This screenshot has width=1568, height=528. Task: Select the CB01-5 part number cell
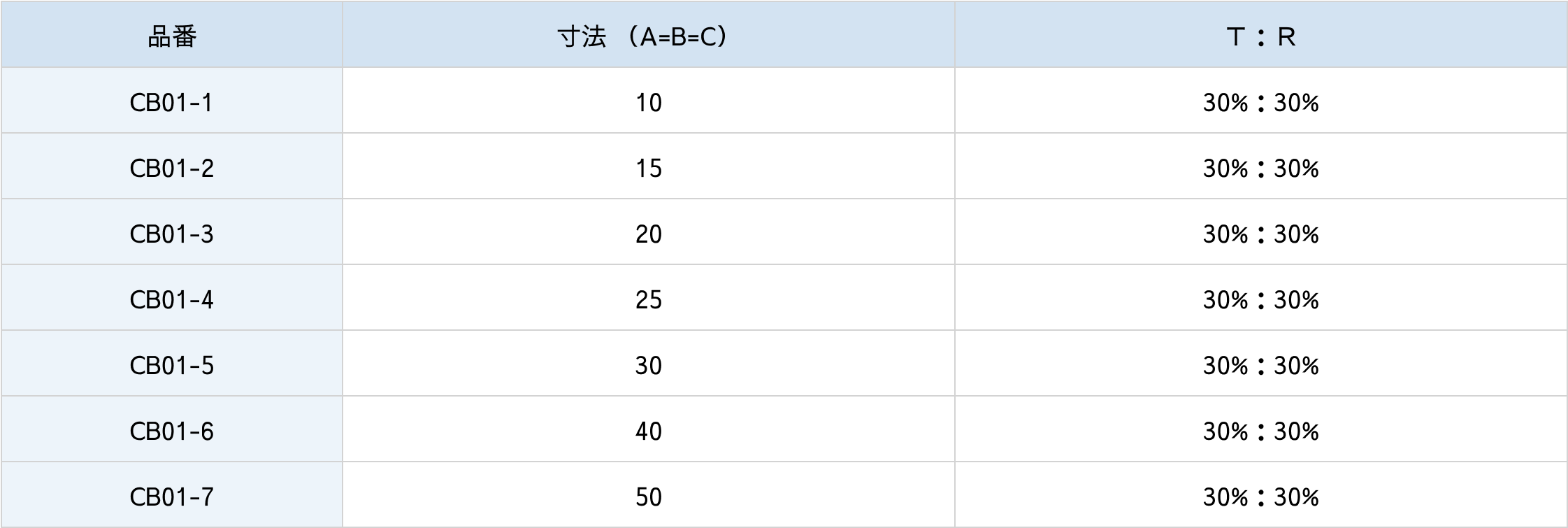tap(171, 366)
